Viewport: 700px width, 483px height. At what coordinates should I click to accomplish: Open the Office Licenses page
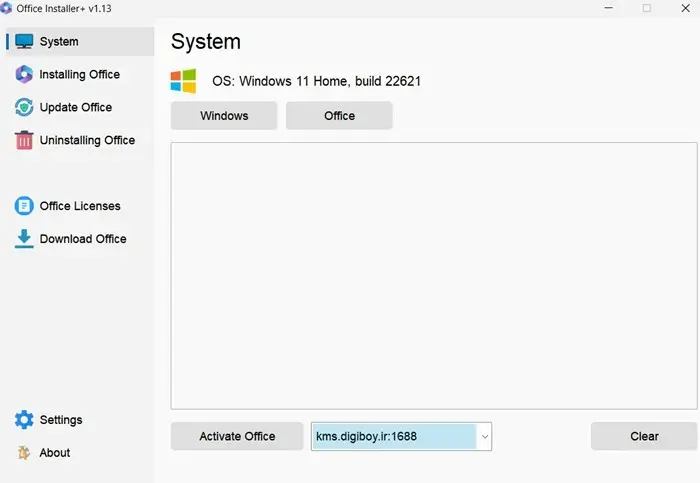(x=80, y=206)
